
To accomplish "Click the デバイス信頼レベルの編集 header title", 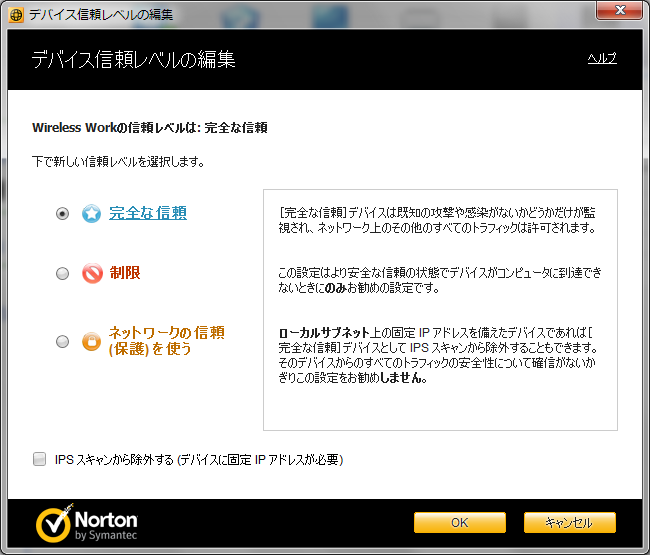I will [x=133, y=59].
